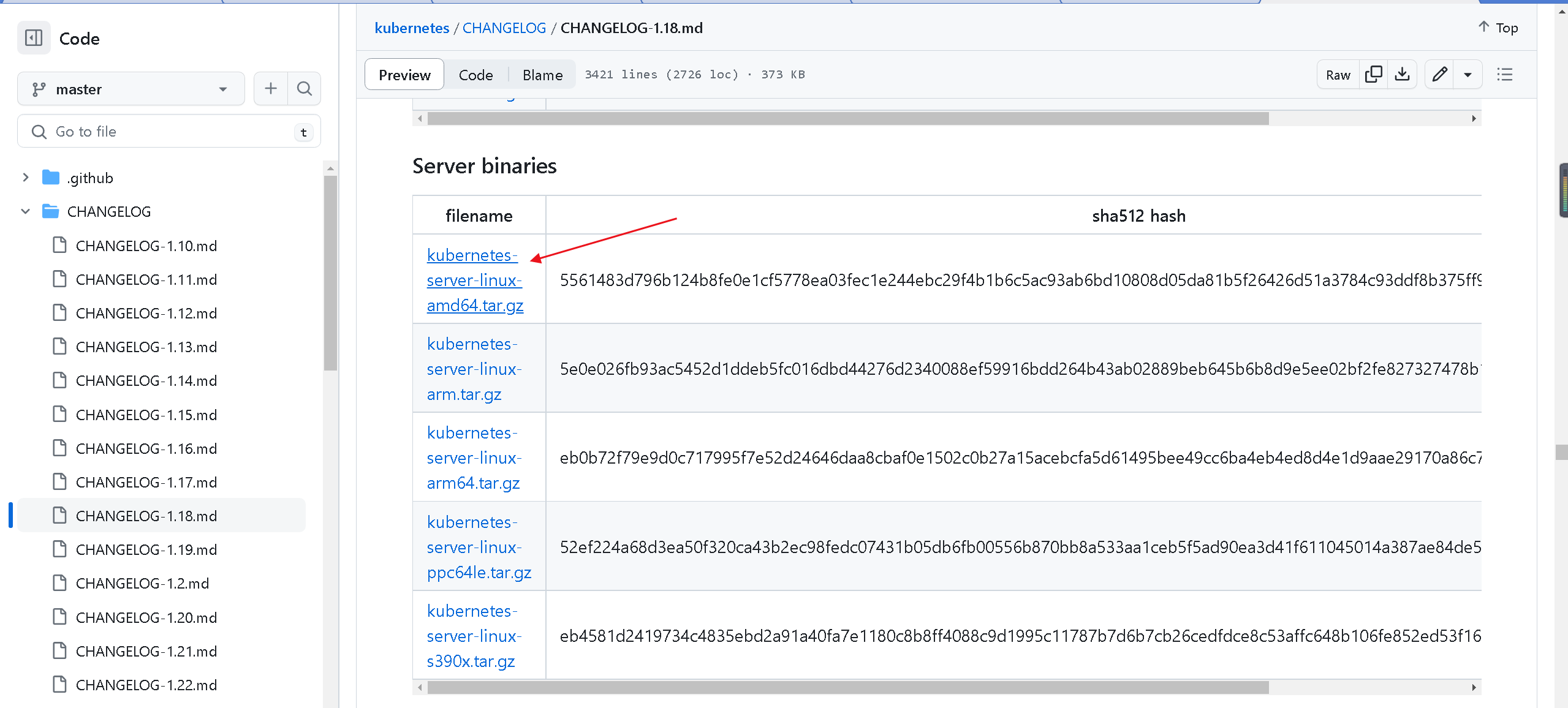Download kubernetes-server-linux-ppc64le.tar.gz

479,547
